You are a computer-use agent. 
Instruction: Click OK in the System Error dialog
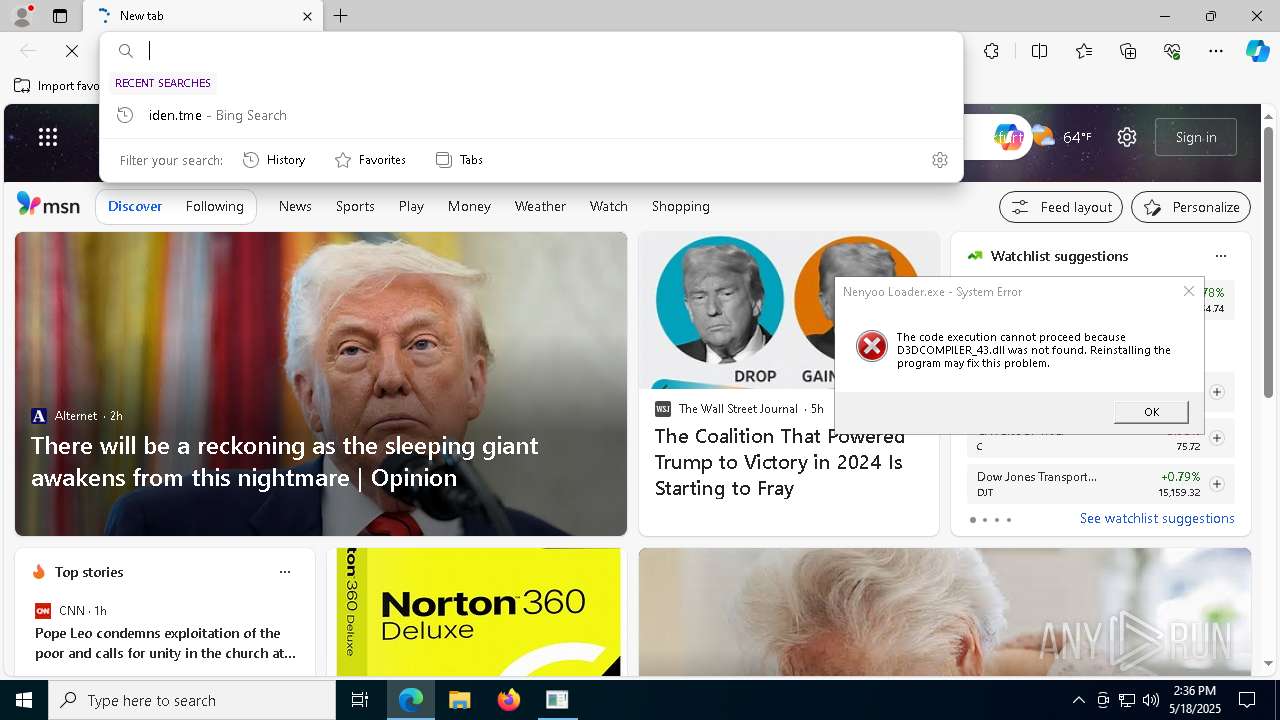(x=1151, y=412)
